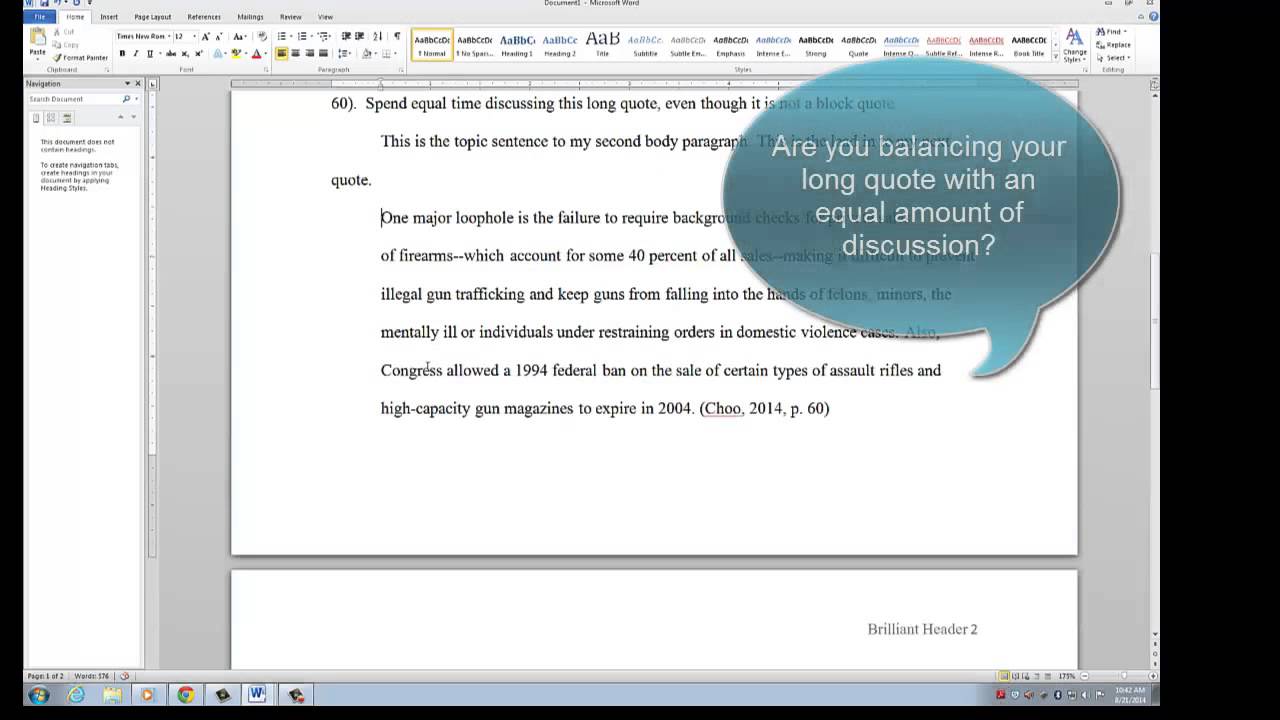1280x720 pixels.
Task: Click Replace in Editing group
Action: pos(1114,45)
